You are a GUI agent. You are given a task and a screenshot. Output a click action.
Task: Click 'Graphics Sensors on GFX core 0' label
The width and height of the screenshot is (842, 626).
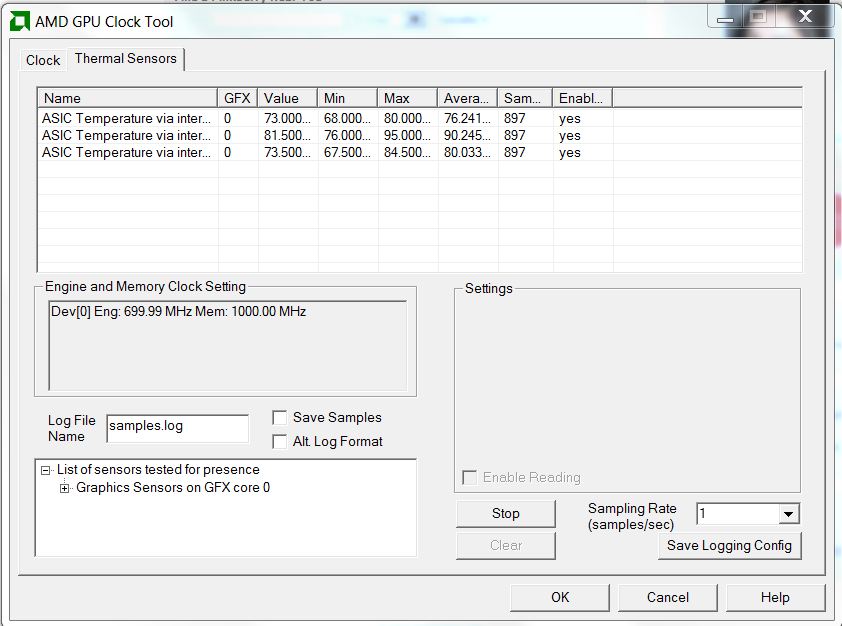[x=173, y=488]
